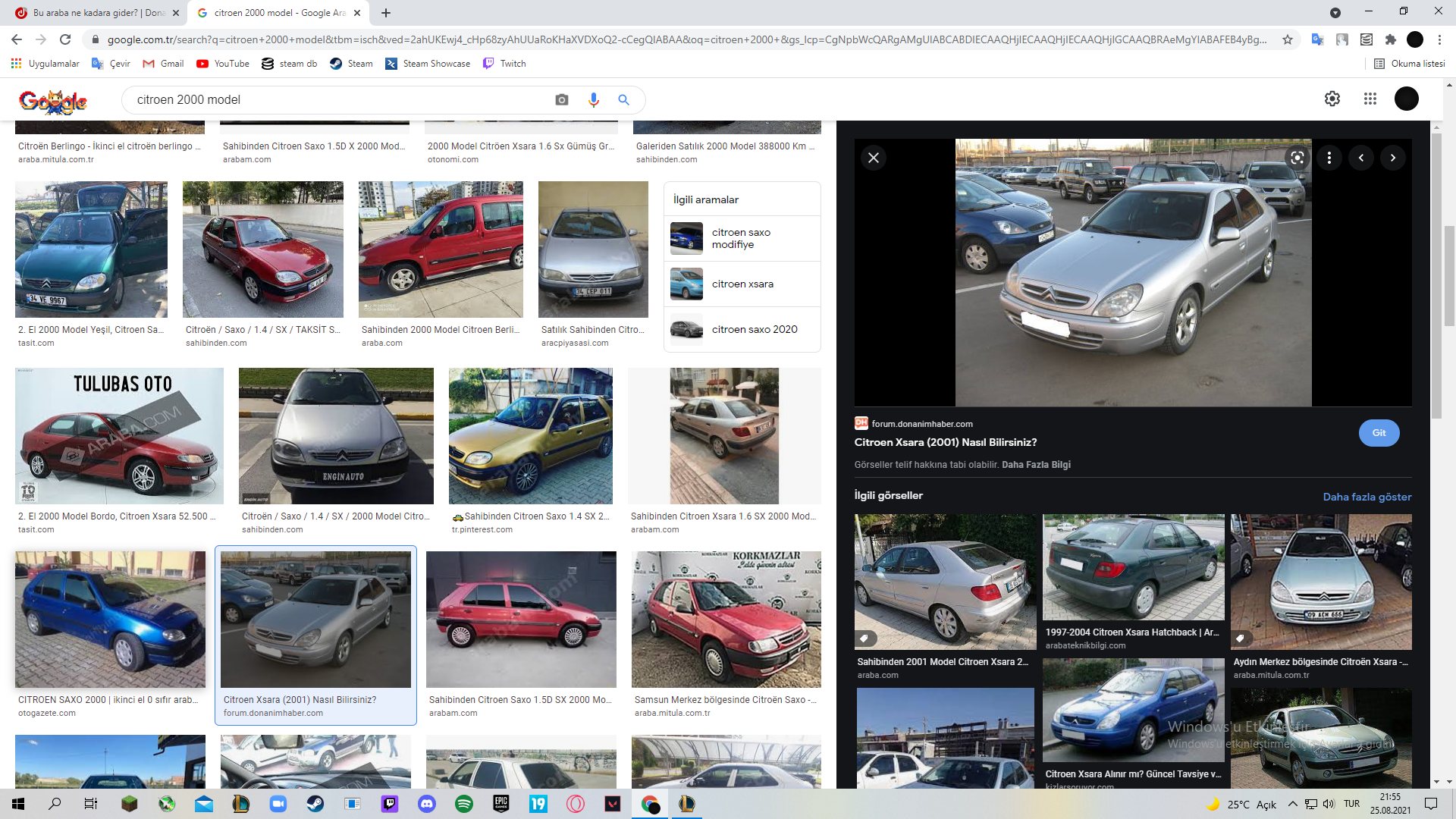Start voice search with the microphone
This screenshot has height=819, width=1456.
click(593, 100)
